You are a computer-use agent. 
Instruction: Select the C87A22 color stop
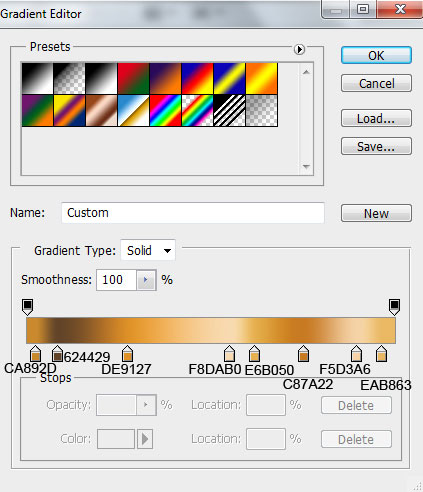click(x=303, y=354)
